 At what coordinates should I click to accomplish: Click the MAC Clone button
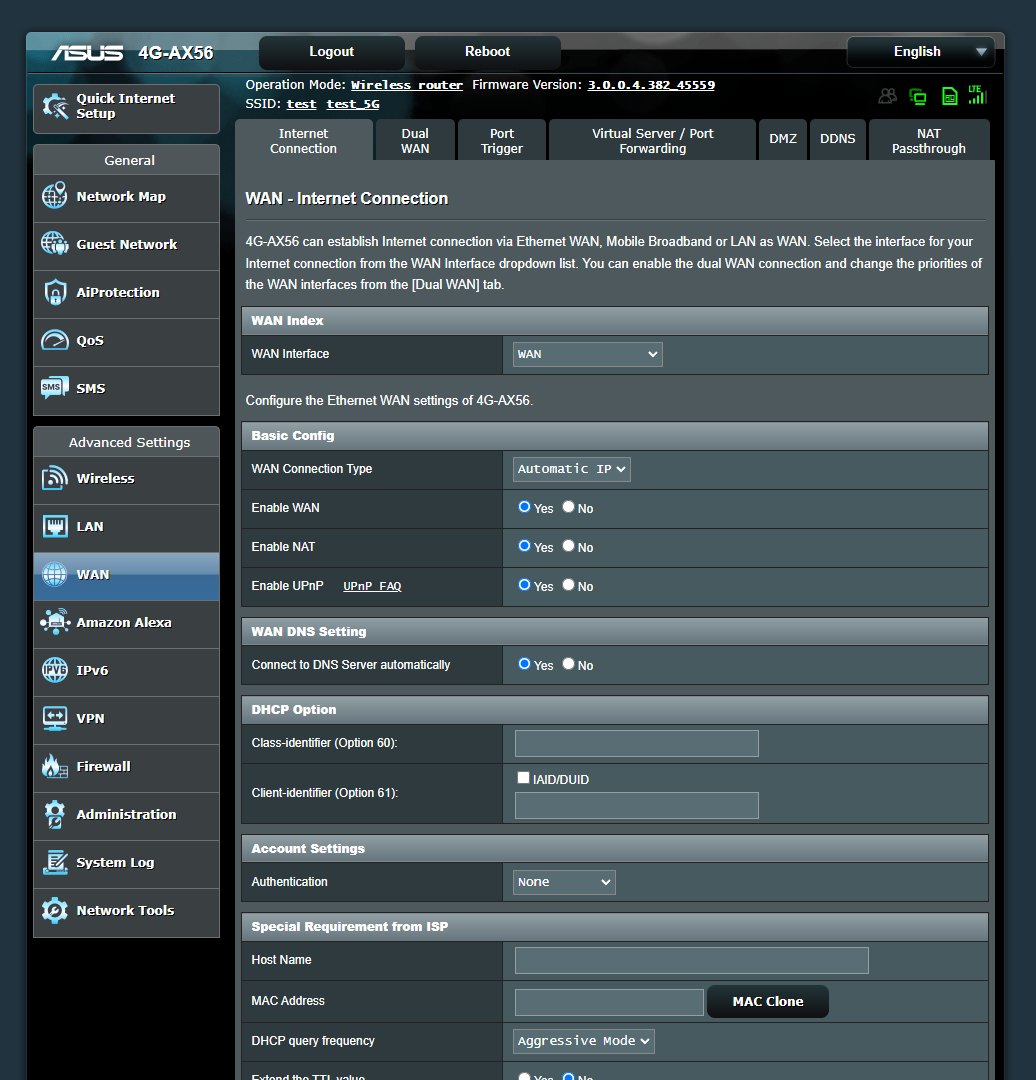768,1001
